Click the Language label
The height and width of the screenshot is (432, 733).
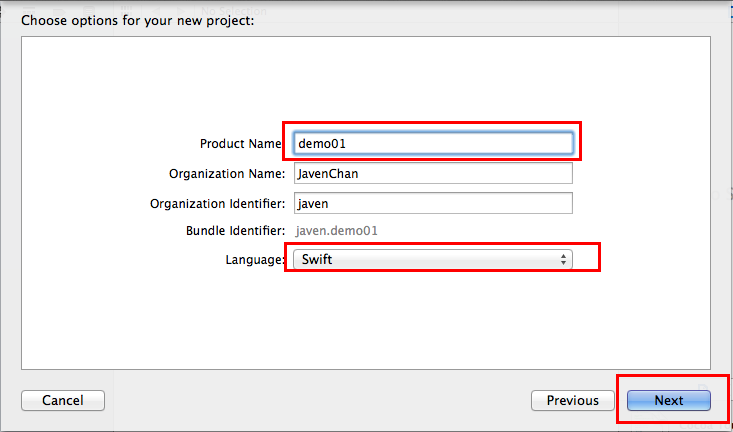click(x=255, y=260)
